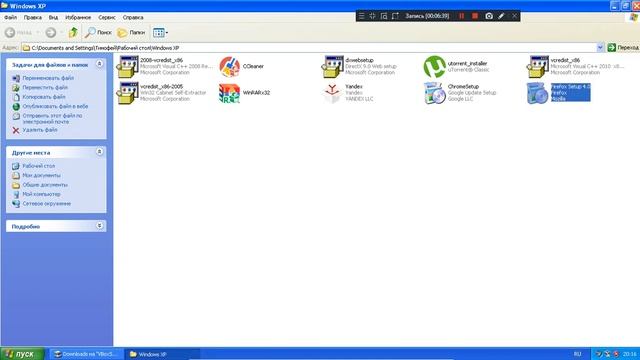Open the Правка menu
Screen dimensions: 640x360
pyautogui.click(x=33, y=17)
